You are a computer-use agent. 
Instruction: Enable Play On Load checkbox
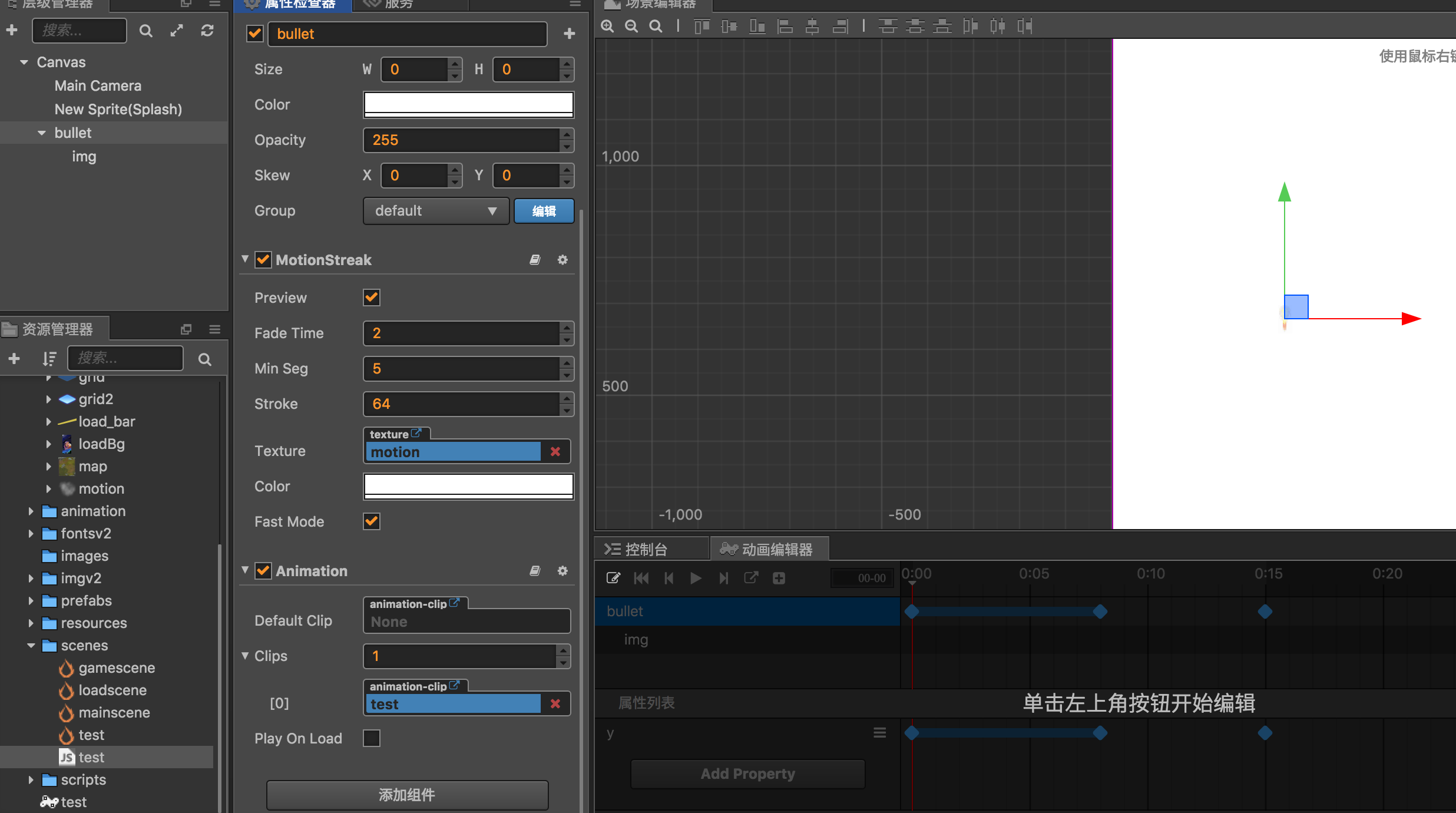pos(371,738)
